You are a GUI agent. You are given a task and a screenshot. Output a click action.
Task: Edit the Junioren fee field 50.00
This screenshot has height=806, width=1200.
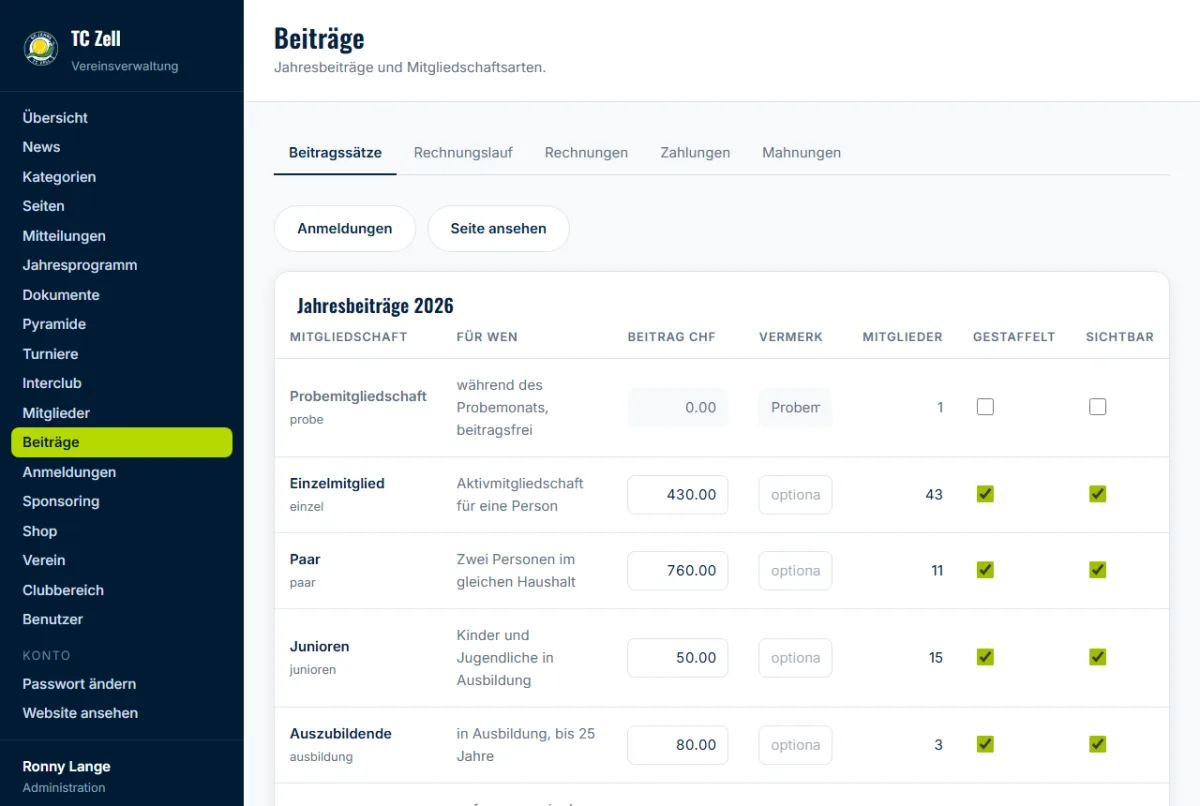(x=678, y=658)
